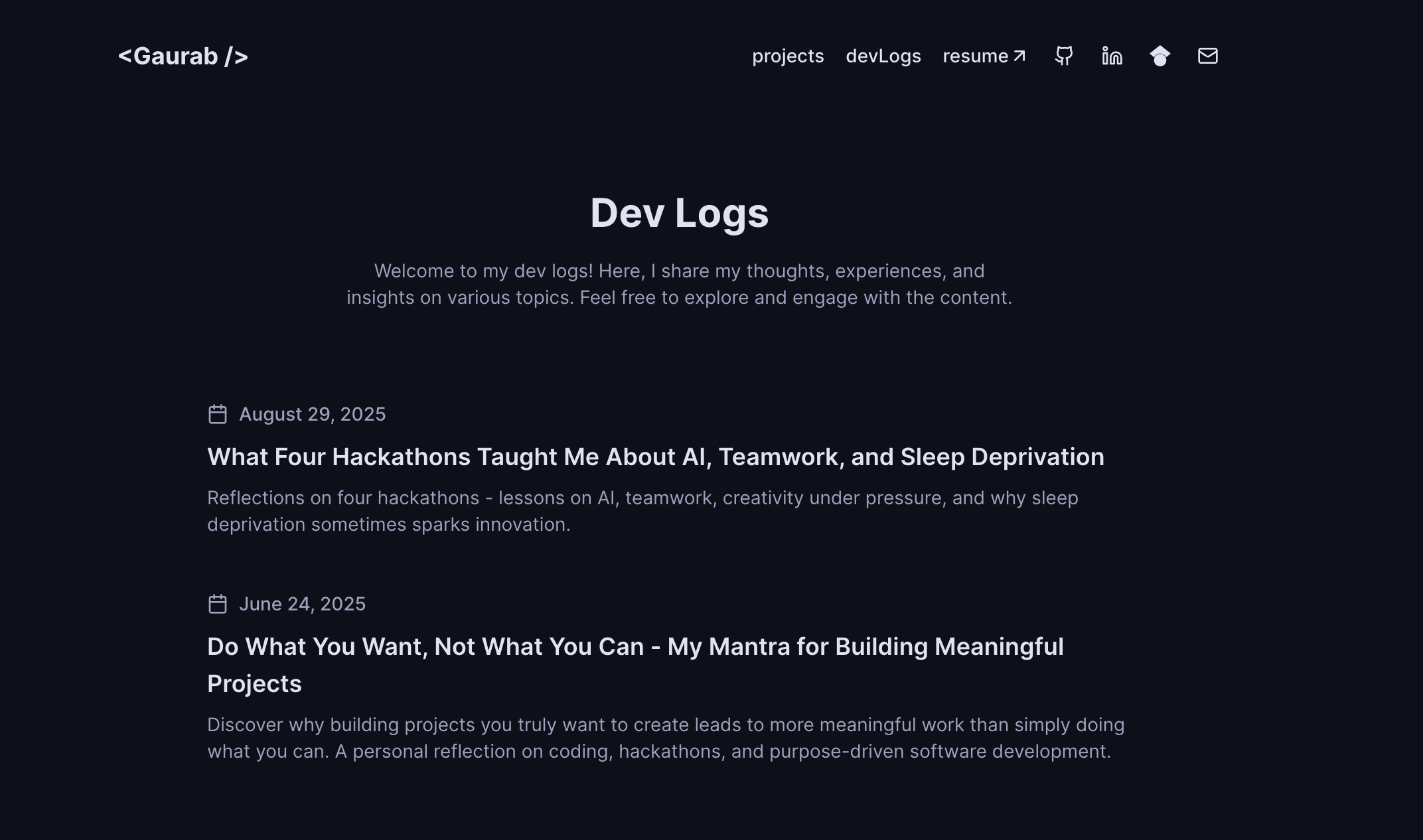
Task: Open the Four Hackathons post title
Action: point(656,456)
